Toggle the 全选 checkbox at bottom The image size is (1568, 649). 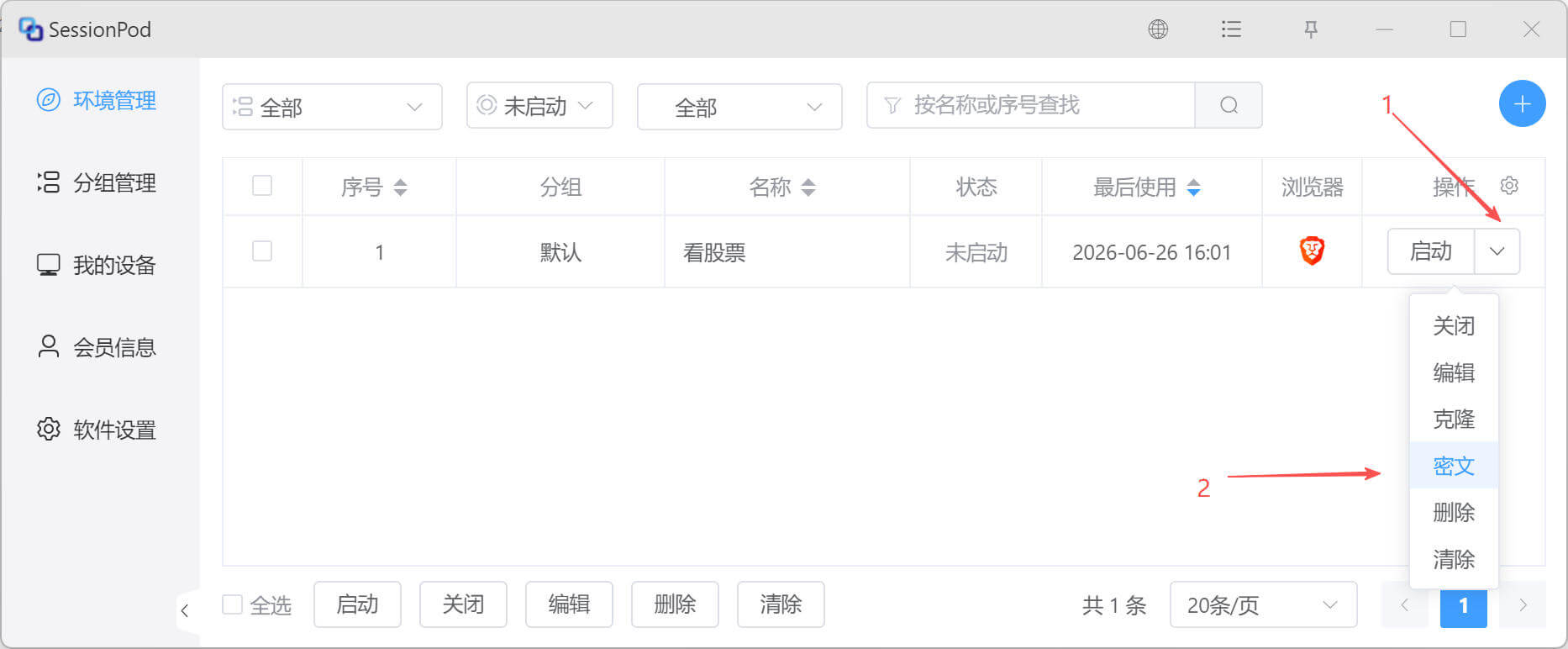pyautogui.click(x=232, y=604)
